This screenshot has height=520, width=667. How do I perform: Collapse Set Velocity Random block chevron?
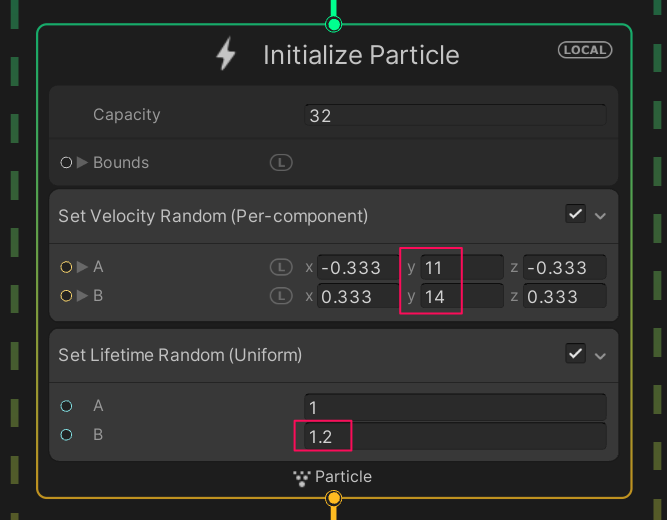(x=600, y=215)
